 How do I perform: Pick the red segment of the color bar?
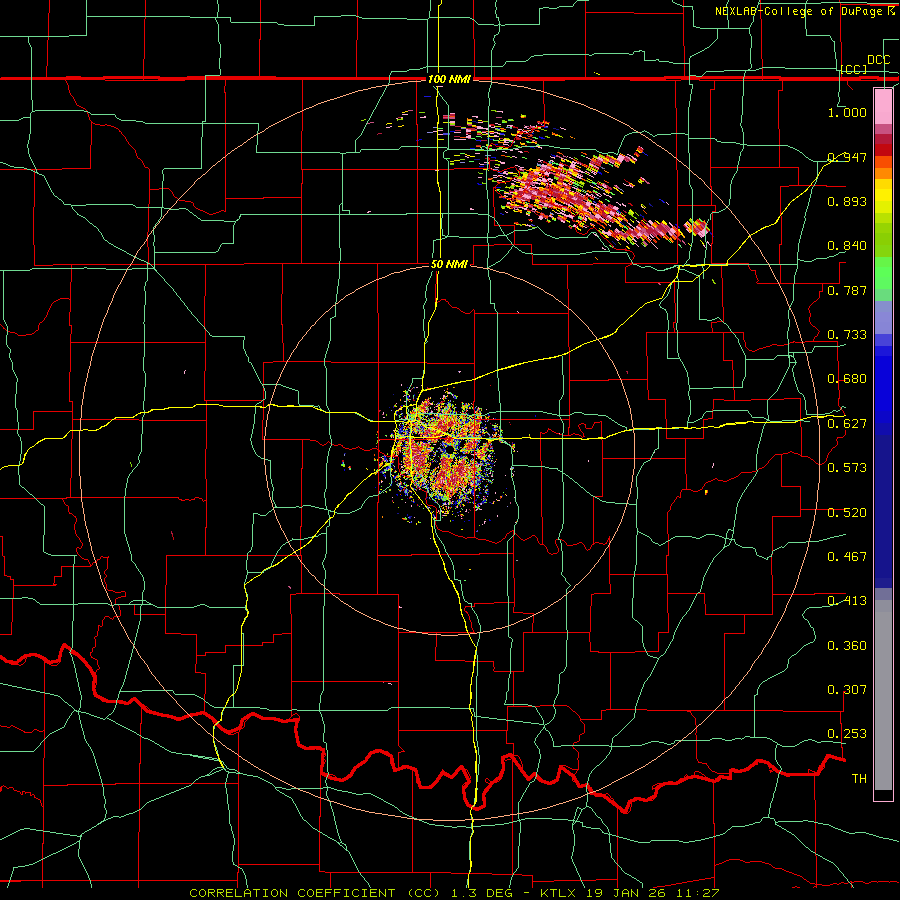pyautogui.click(x=883, y=150)
